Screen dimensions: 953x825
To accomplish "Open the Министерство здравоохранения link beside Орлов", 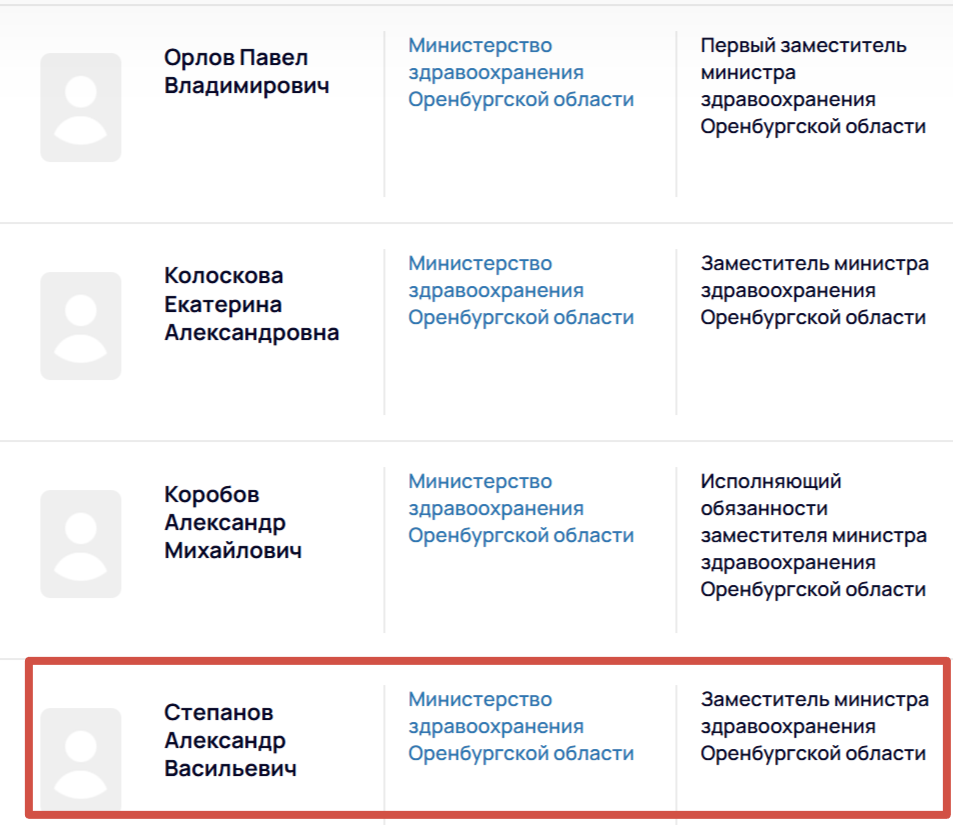I will [x=520, y=72].
